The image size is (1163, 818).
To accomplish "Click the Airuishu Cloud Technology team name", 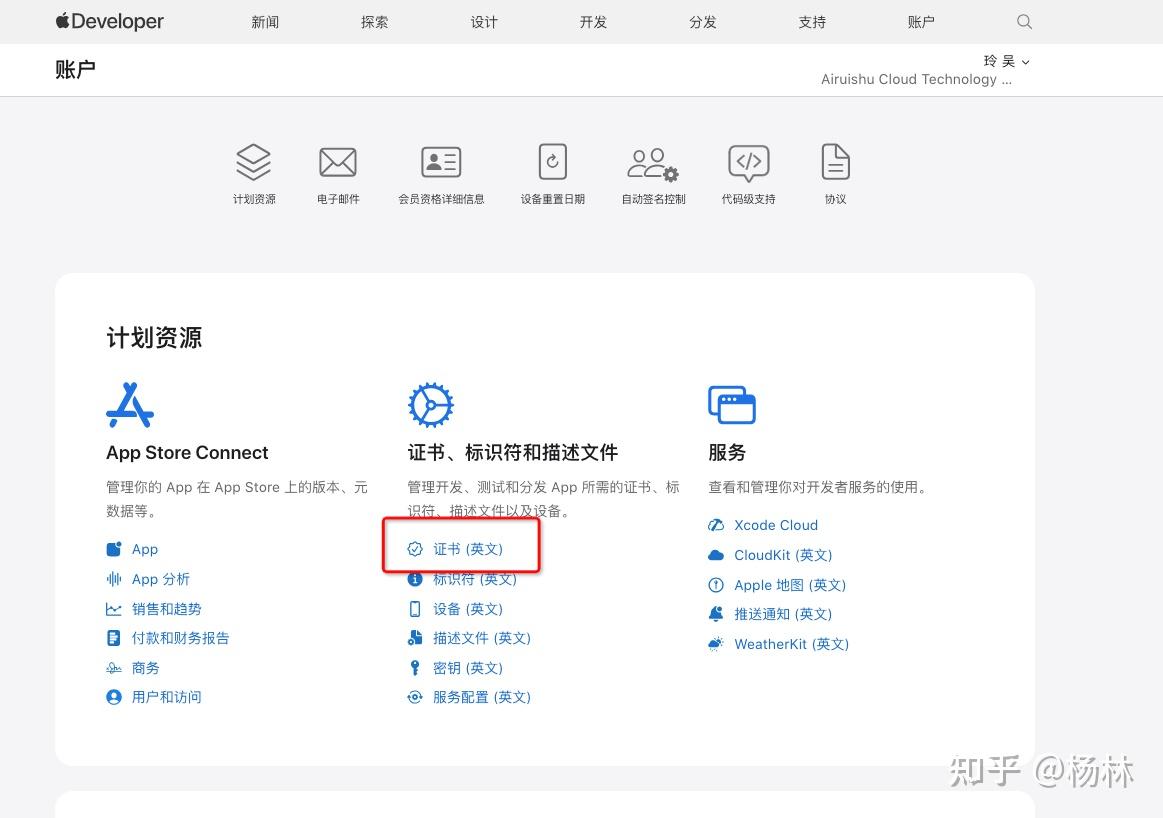I will pyautogui.click(x=916, y=79).
